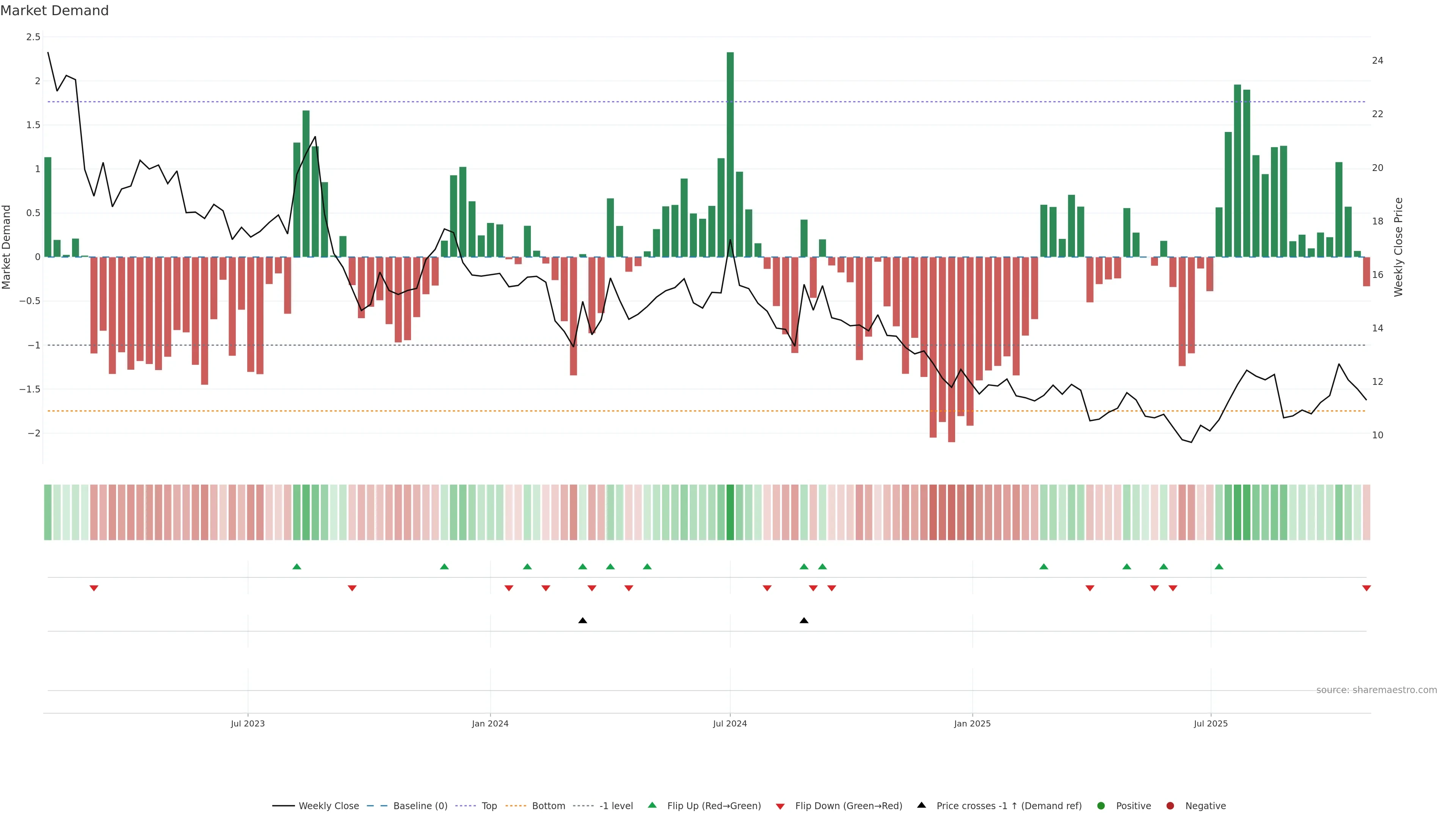Click the Jan 2025 x-axis label
The width and height of the screenshot is (1456, 819).
coord(972,723)
